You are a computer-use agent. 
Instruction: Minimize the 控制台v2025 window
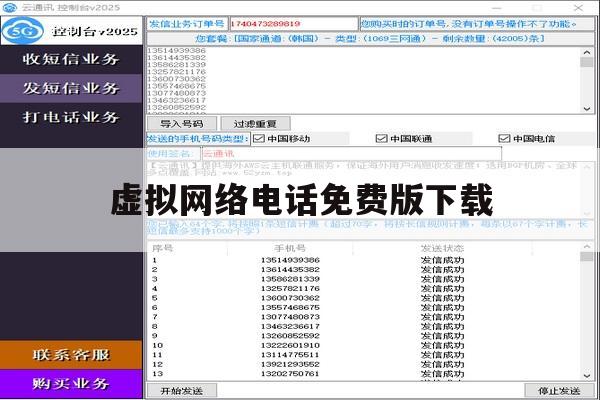(497, 7)
